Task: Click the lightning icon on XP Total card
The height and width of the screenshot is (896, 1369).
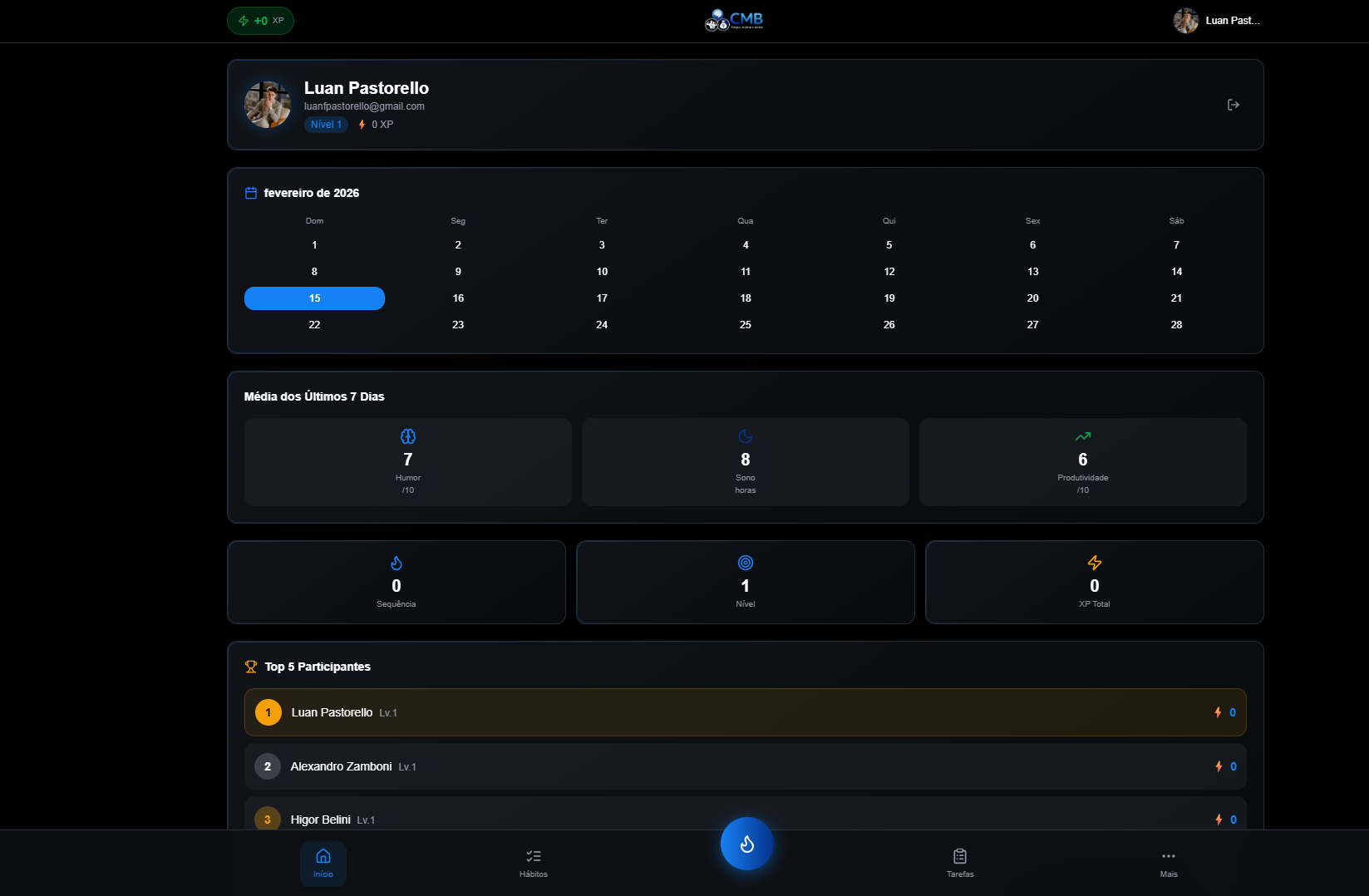Action: pos(1094,563)
